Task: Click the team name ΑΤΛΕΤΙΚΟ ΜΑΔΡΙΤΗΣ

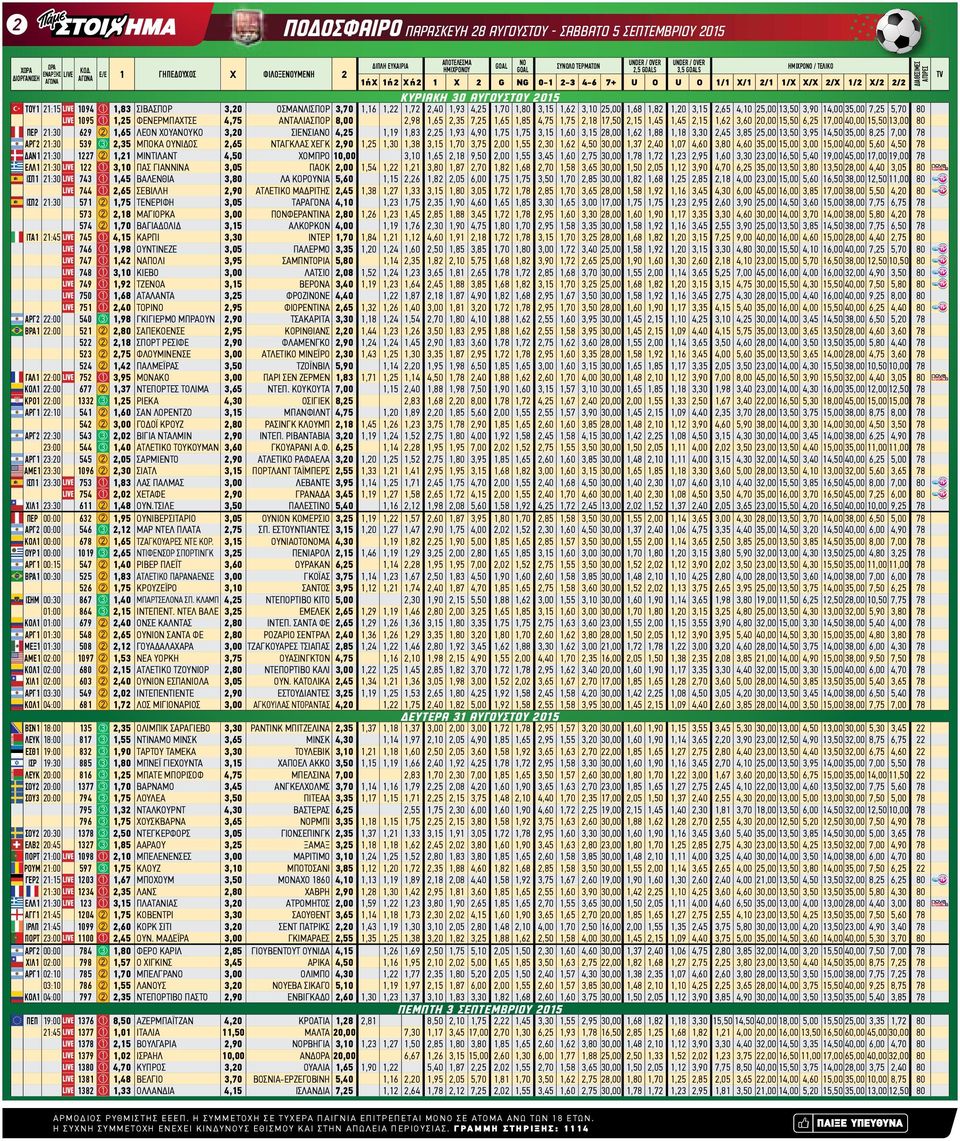Action: point(293,191)
